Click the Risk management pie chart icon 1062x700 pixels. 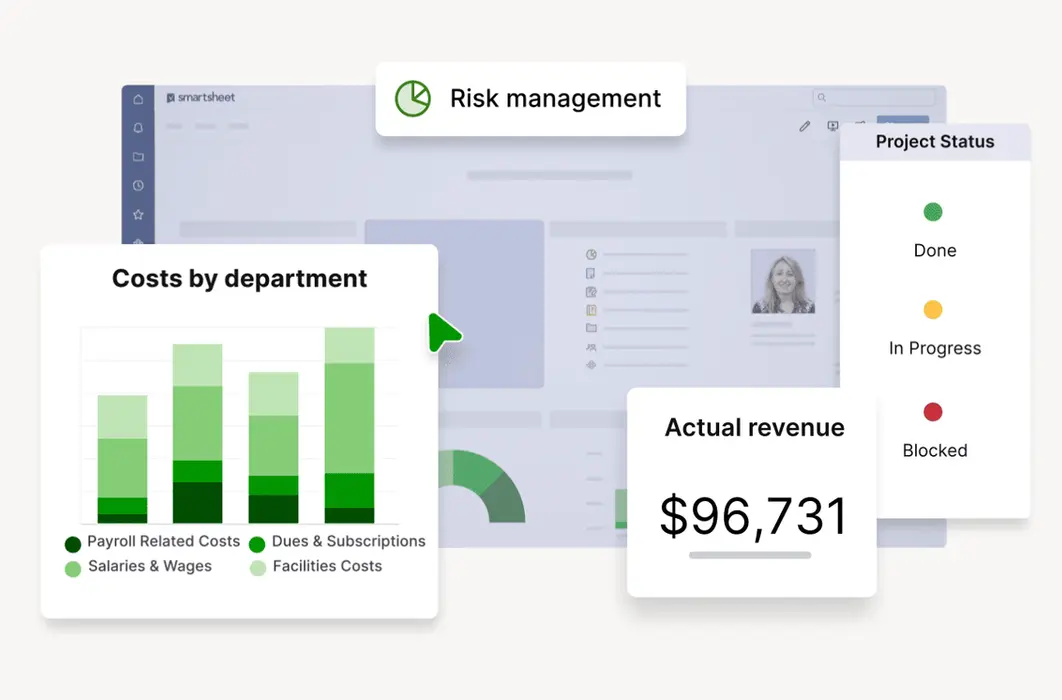click(412, 99)
